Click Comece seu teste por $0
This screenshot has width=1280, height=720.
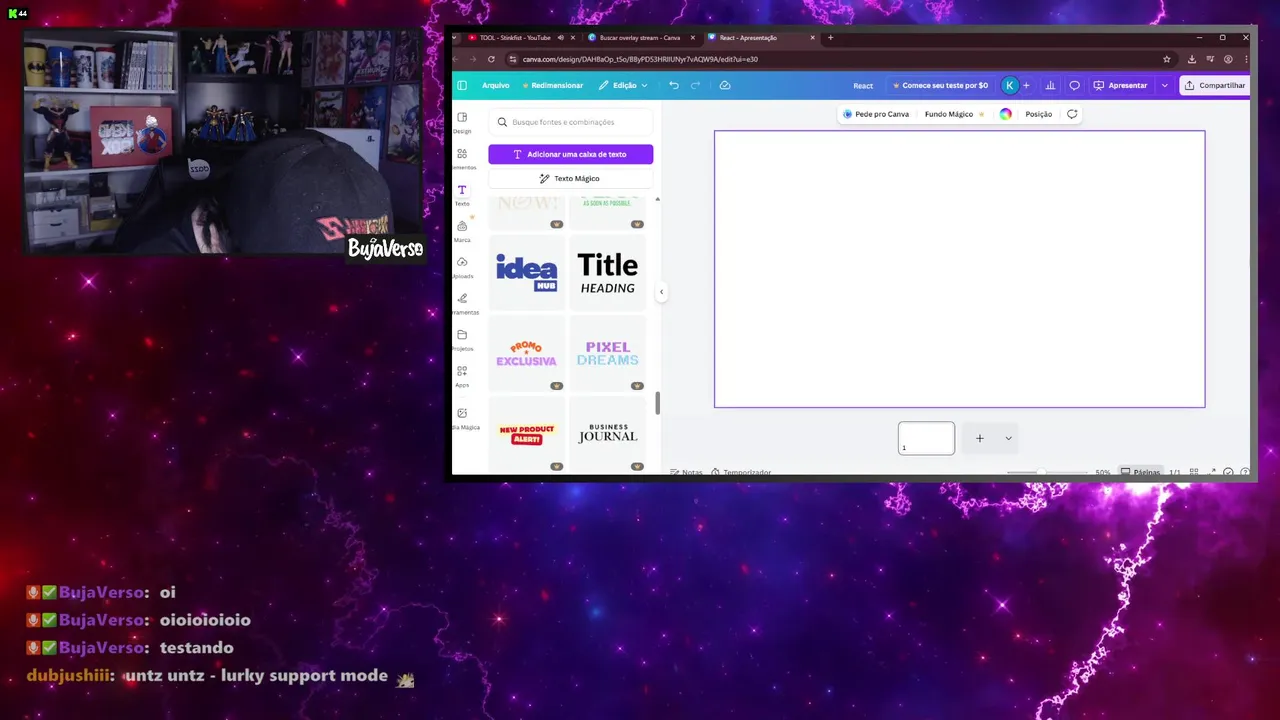[x=940, y=85]
